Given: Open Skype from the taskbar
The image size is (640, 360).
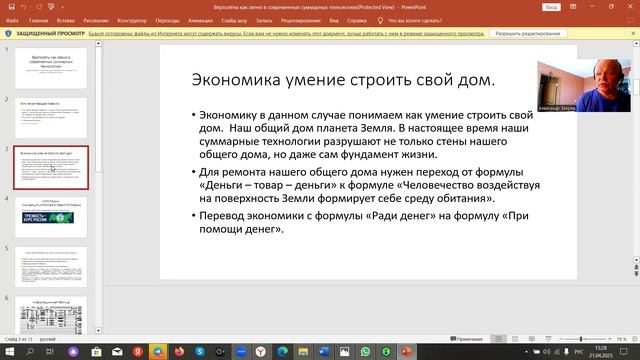Looking at the screenshot, I should click(x=200, y=351).
